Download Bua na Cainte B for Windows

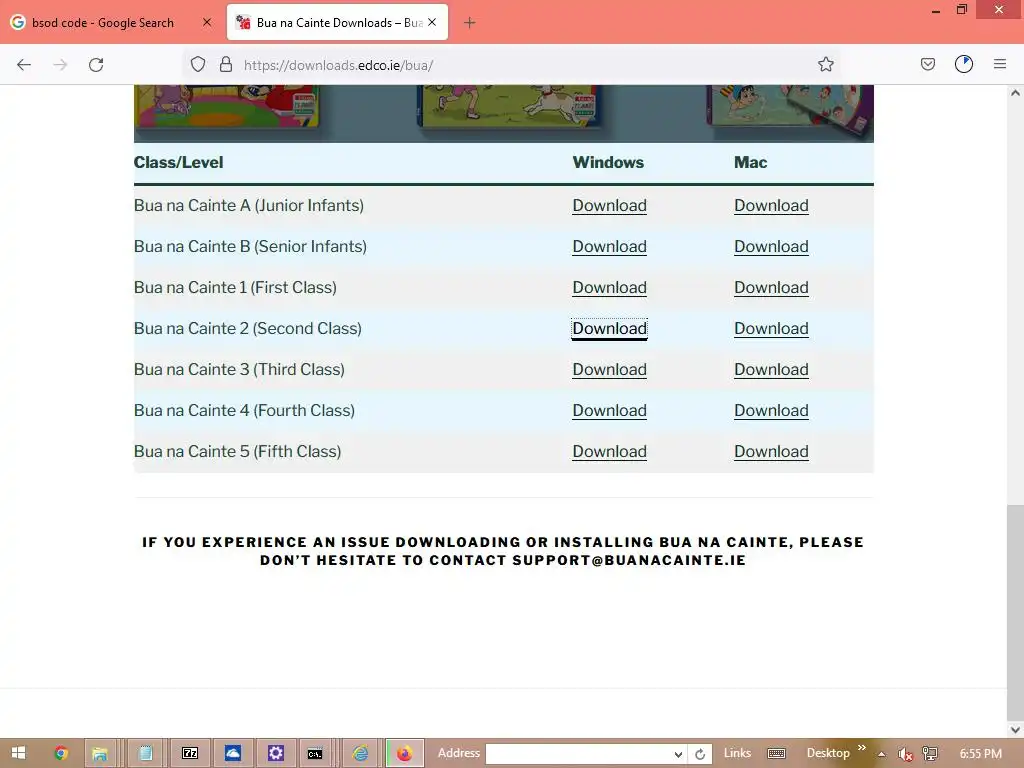pos(609,247)
